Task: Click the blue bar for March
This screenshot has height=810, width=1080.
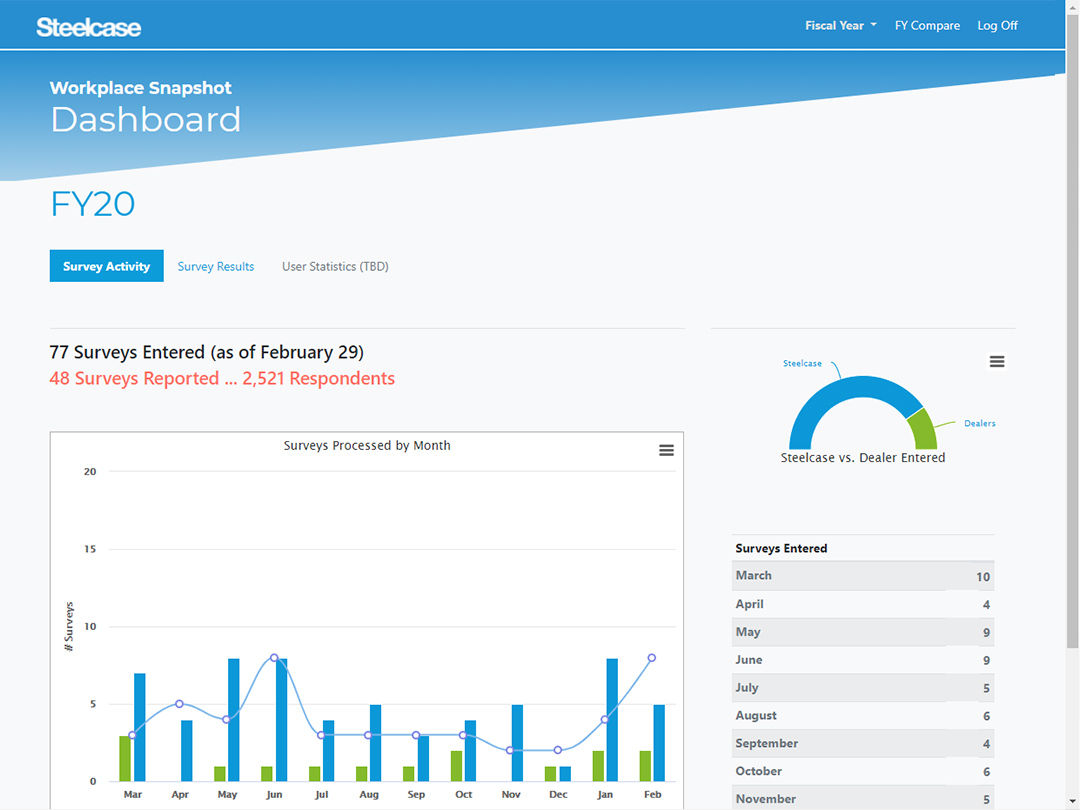Action: click(x=140, y=727)
